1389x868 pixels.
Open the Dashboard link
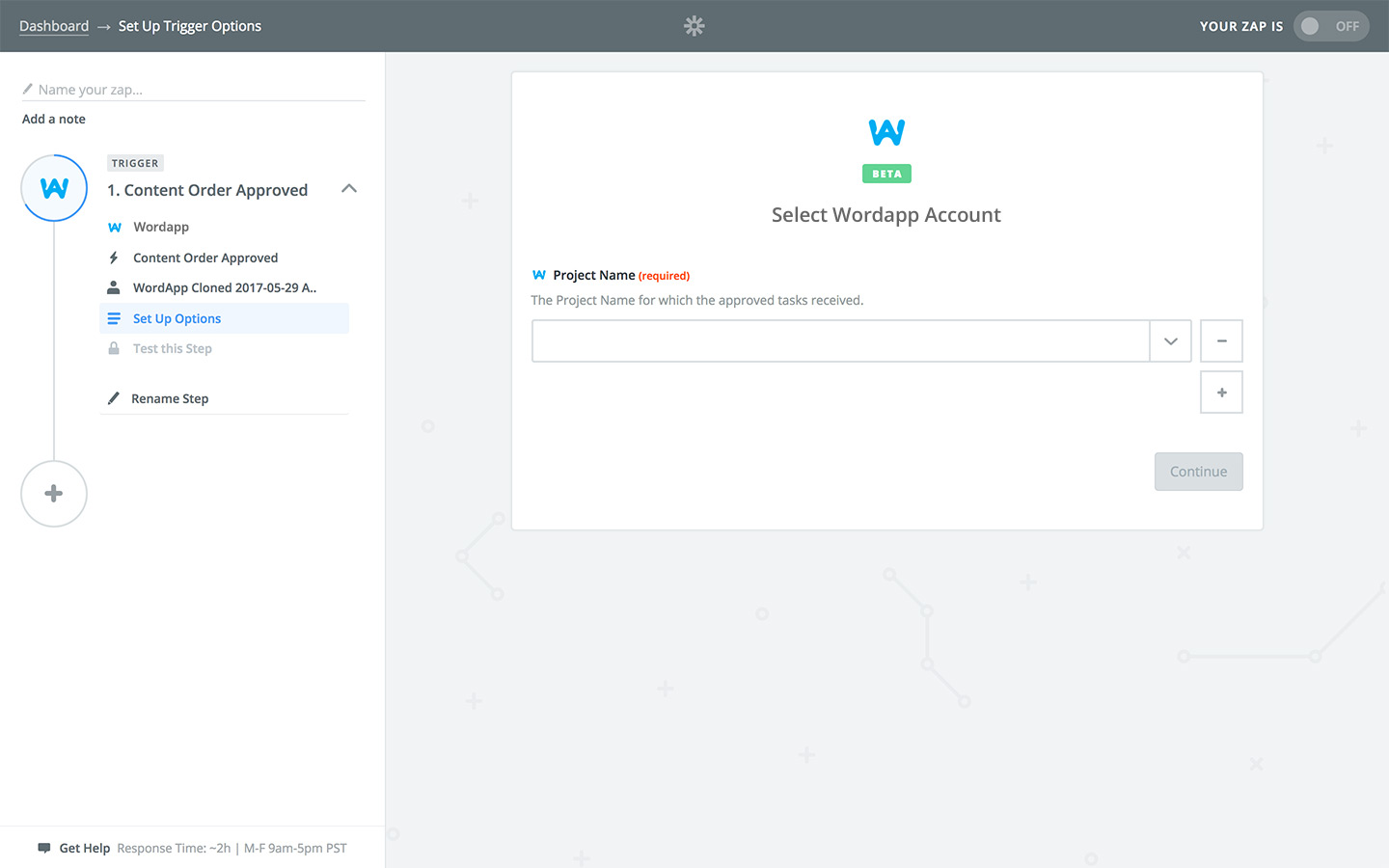(x=54, y=26)
